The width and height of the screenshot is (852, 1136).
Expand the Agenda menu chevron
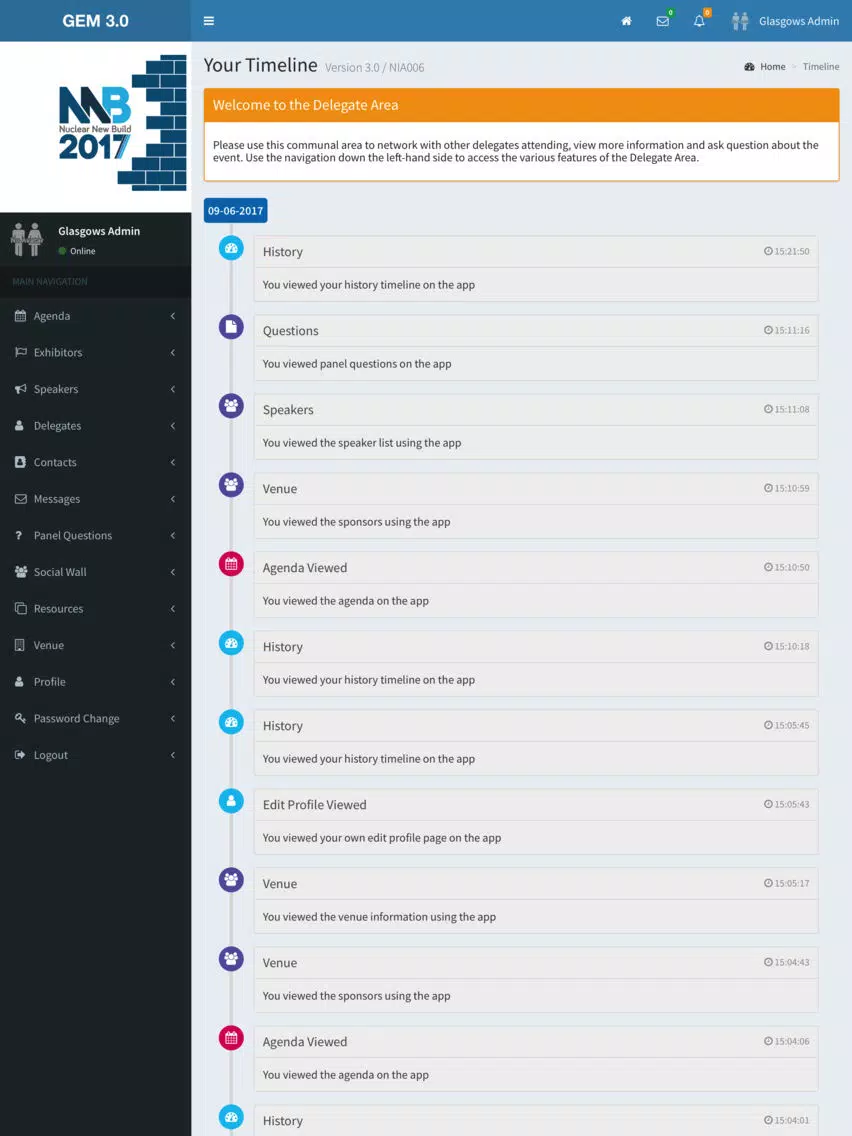[172, 316]
